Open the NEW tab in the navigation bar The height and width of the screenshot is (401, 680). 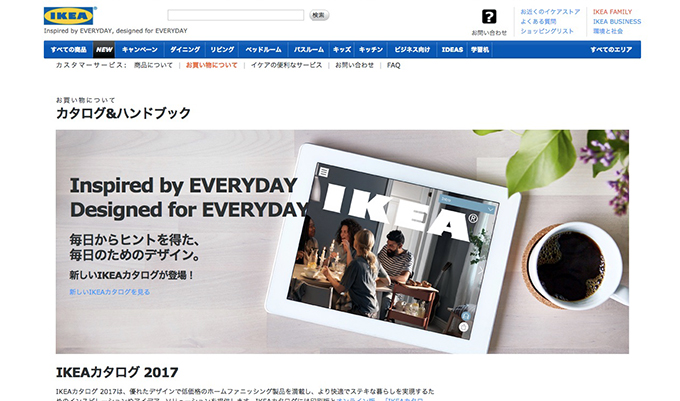coord(104,49)
